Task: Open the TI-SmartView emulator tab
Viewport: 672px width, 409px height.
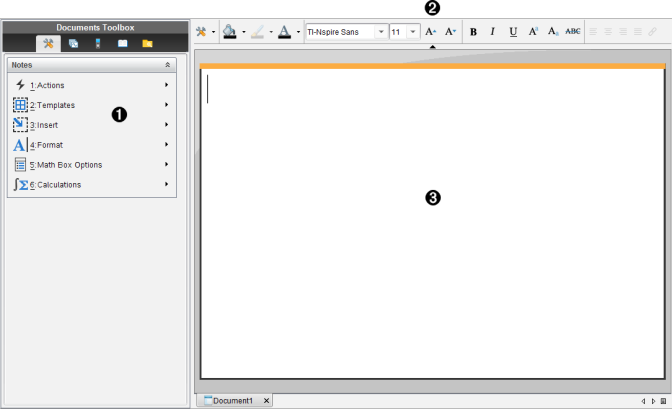Action: [x=98, y=44]
